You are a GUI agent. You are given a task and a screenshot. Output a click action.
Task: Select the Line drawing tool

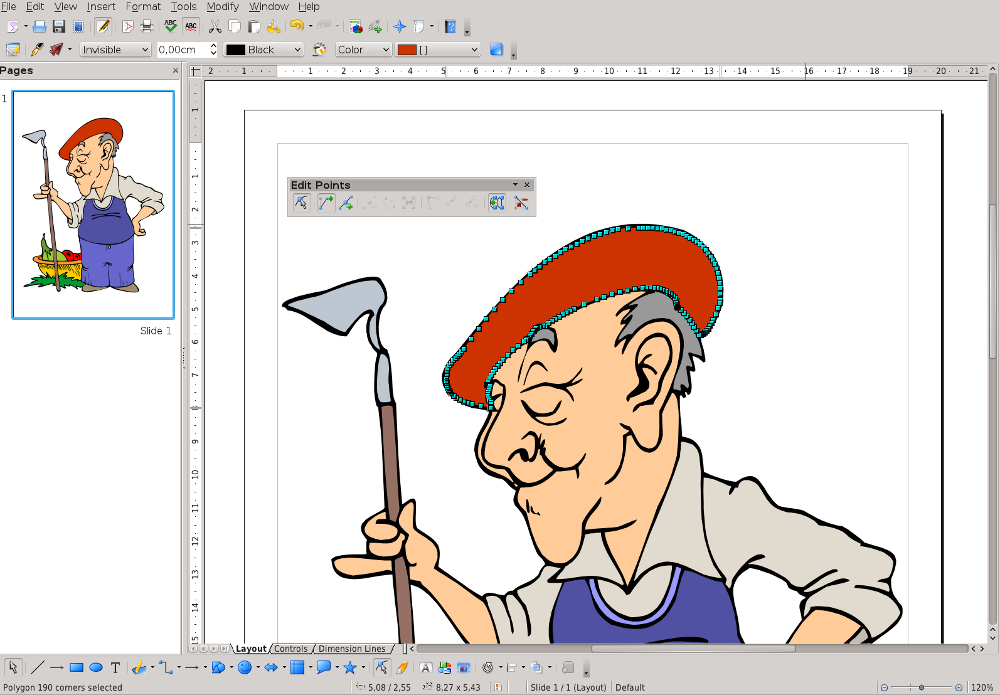pyautogui.click(x=37, y=668)
